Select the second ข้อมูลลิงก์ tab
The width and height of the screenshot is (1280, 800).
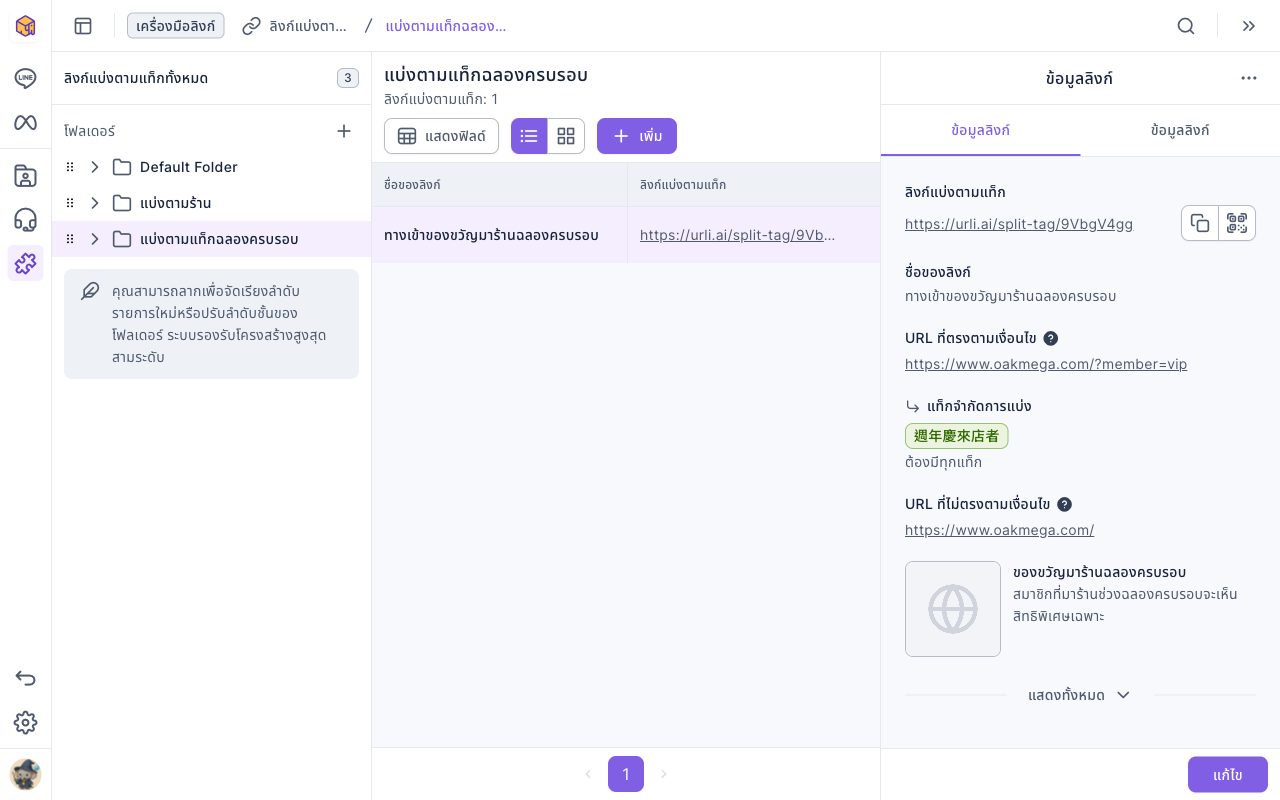point(1180,130)
